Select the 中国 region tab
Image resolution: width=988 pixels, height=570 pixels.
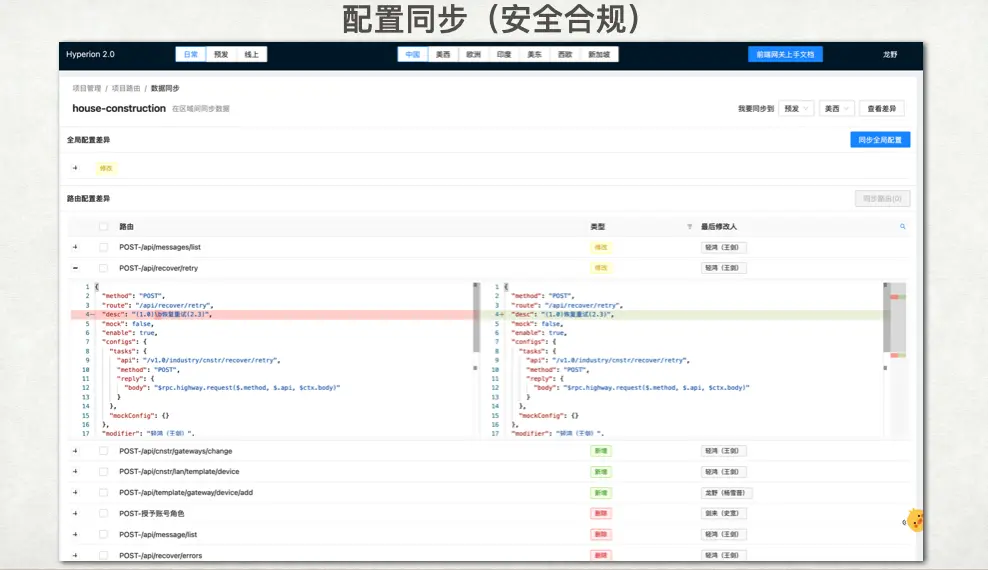[x=413, y=55]
